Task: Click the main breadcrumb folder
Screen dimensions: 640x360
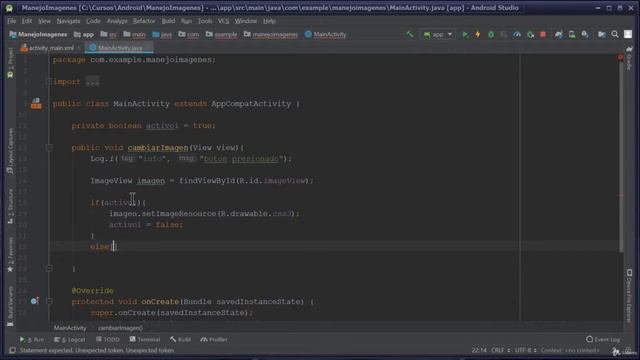Action: 134,35
